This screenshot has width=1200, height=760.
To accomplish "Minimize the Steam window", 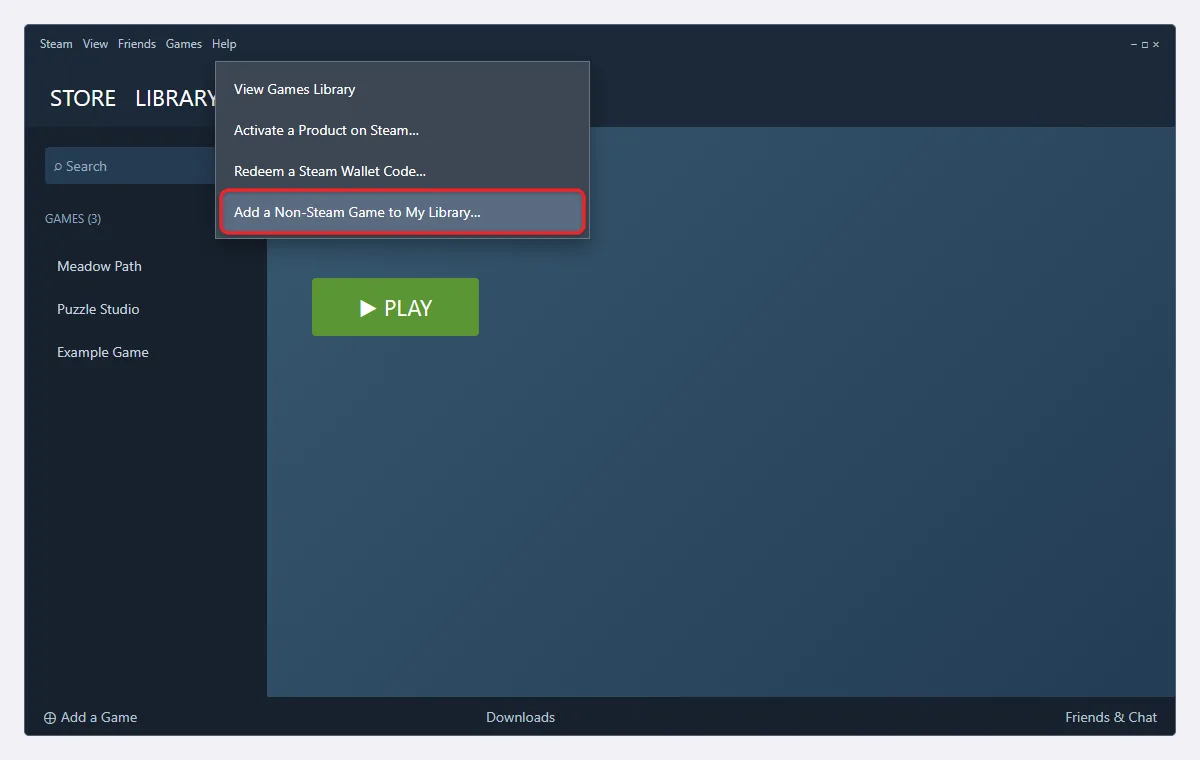I will pos(1134,45).
